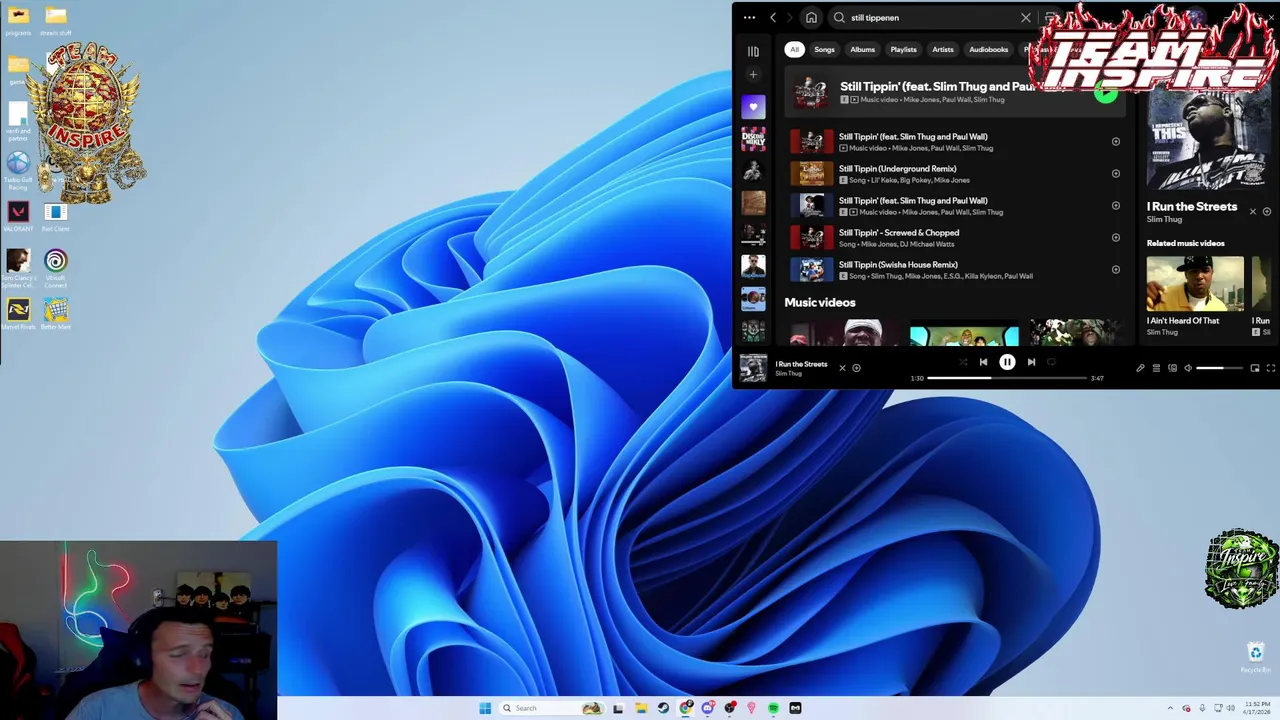Open I Run the Streets title in side panel
The image size is (1280, 720).
coord(1192,207)
